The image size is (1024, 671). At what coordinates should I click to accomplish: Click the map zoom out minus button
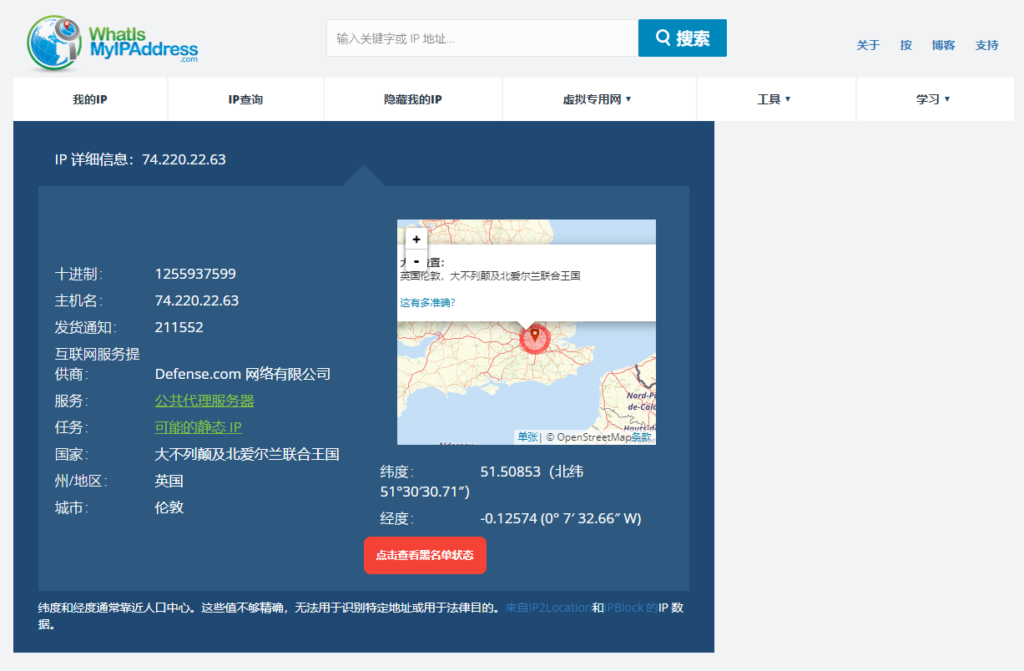(416, 261)
